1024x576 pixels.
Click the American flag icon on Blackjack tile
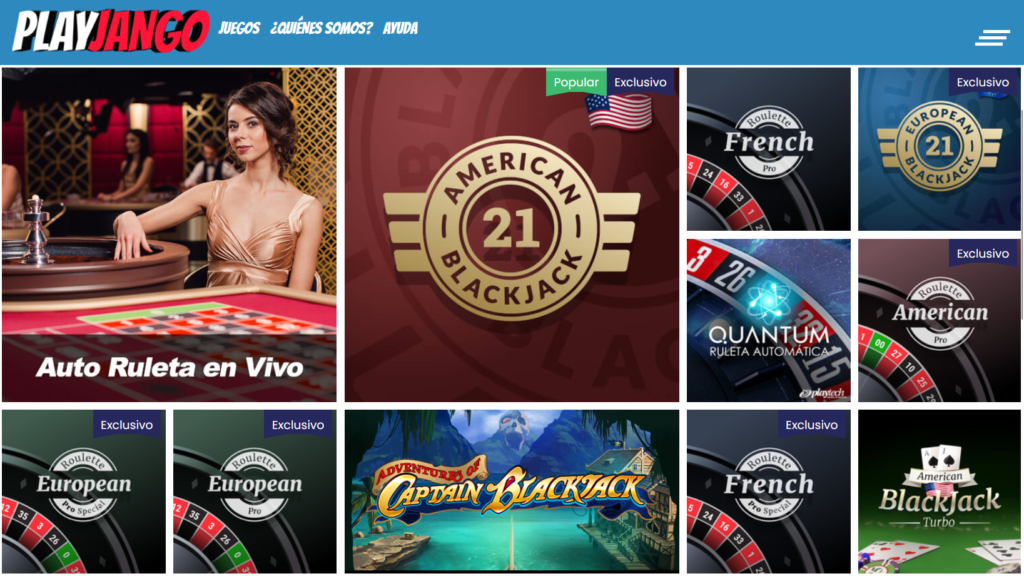pos(618,112)
